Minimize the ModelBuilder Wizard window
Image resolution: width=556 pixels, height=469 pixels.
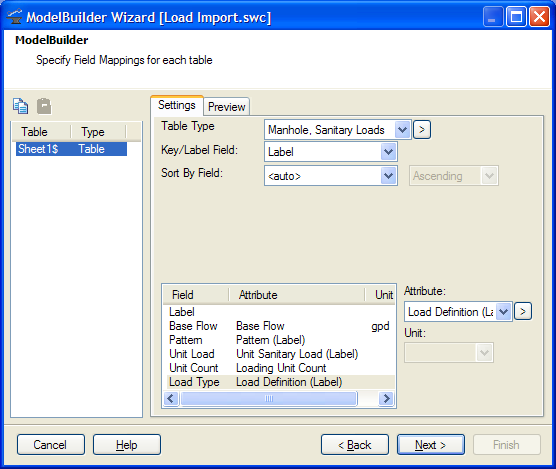click(x=493, y=17)
